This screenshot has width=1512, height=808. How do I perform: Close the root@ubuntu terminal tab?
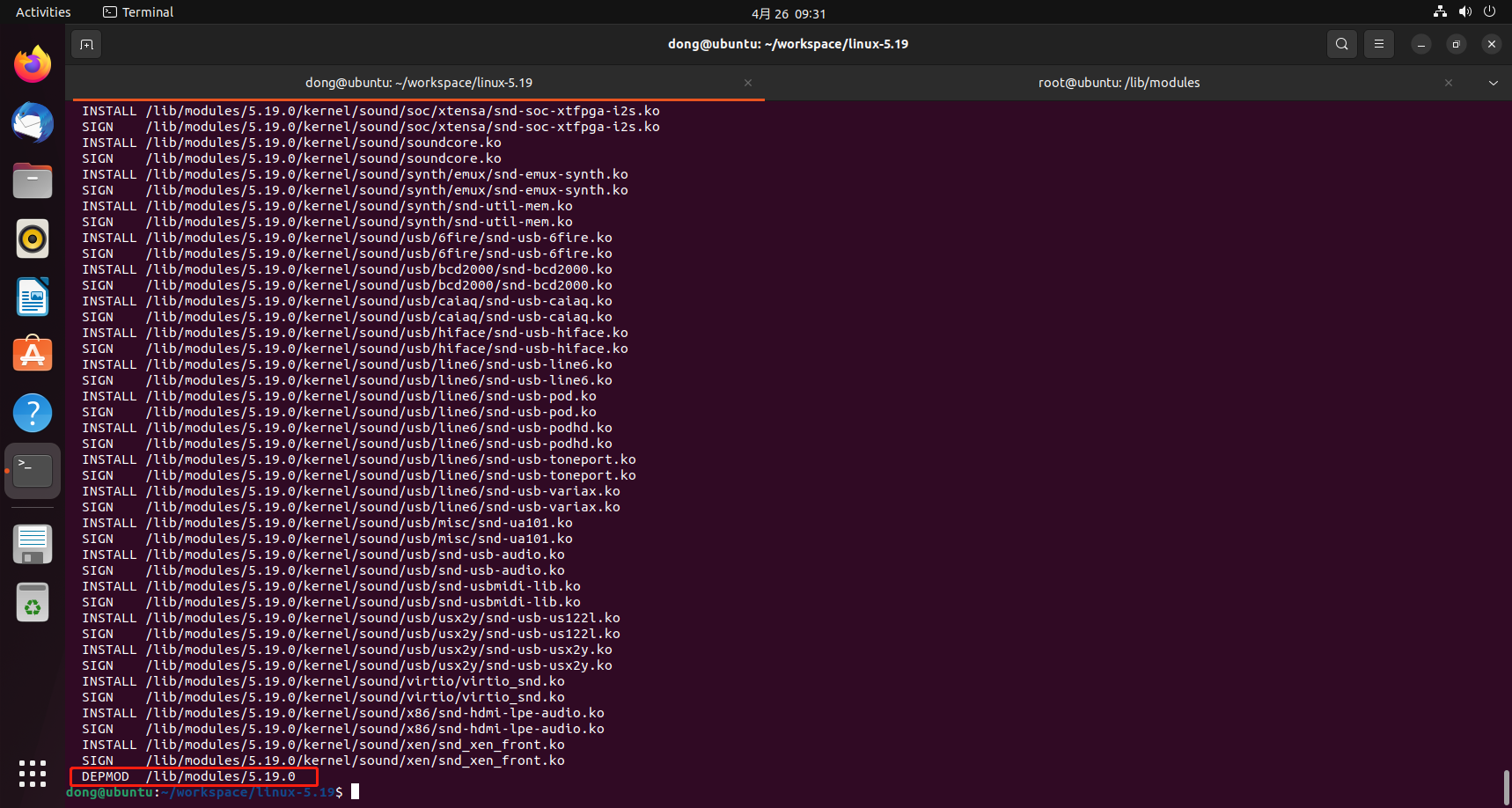tap(1449, 83)
